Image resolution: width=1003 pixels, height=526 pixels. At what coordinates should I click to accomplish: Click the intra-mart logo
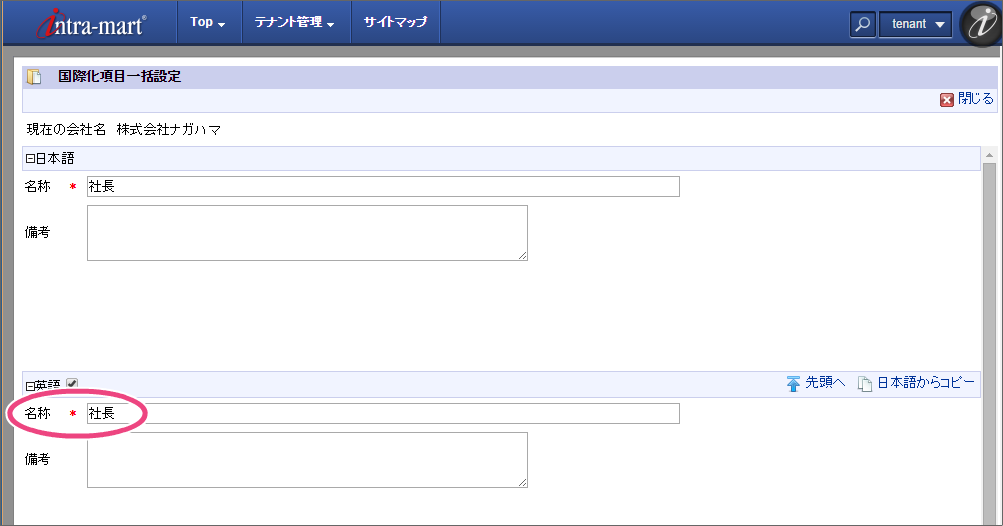tap(91, 23)
